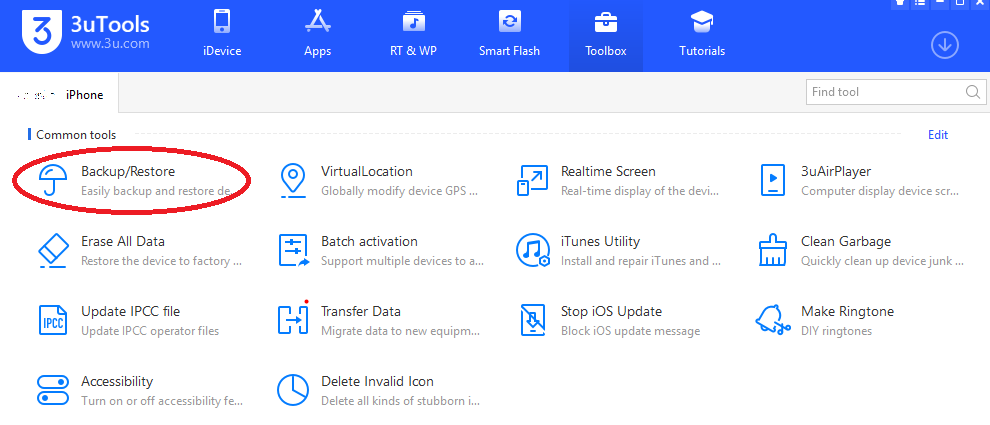Click the Make Ringtone label
Screen dimensions: 990x425
[847, 311]
